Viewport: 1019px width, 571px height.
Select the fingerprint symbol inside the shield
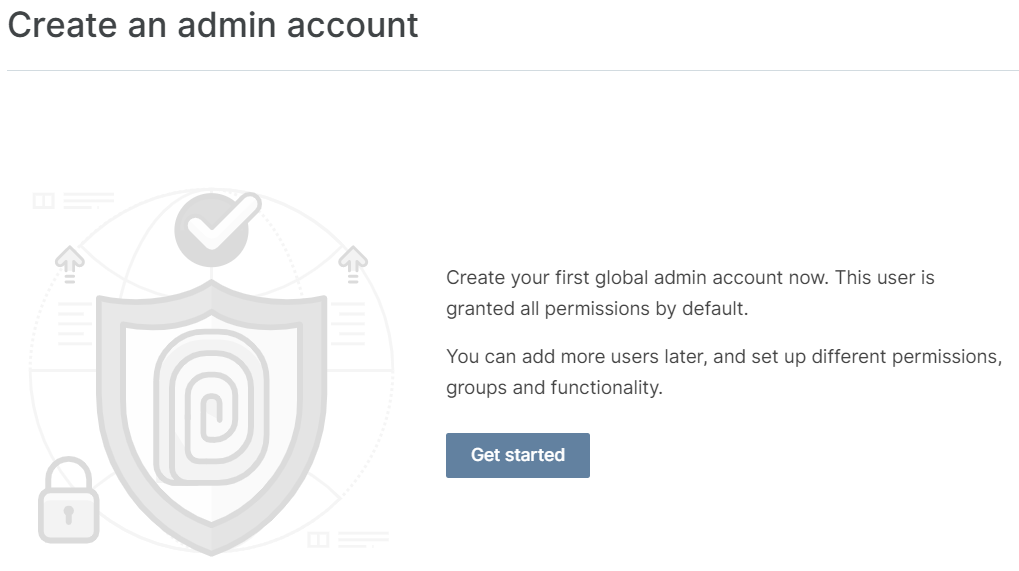point(211,407)
